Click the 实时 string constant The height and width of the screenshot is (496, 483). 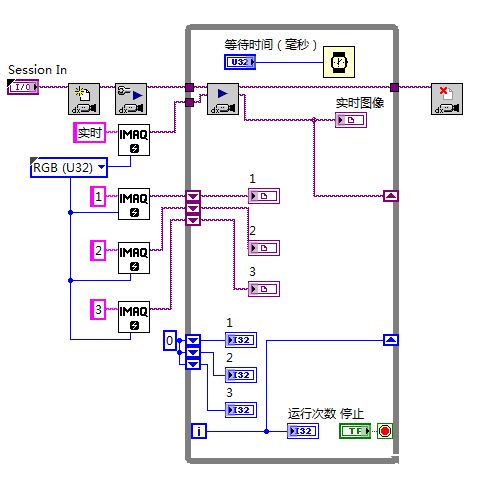[90, 133]
